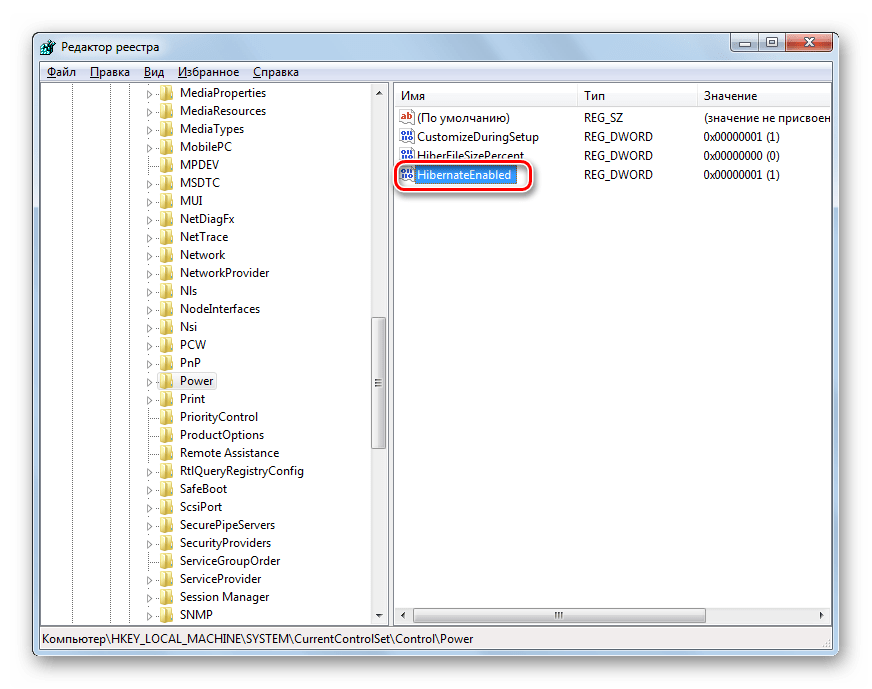Viewport: 872px width, 689px height.
Task: Click the MUI folder icon
Action: pos(166,201)
